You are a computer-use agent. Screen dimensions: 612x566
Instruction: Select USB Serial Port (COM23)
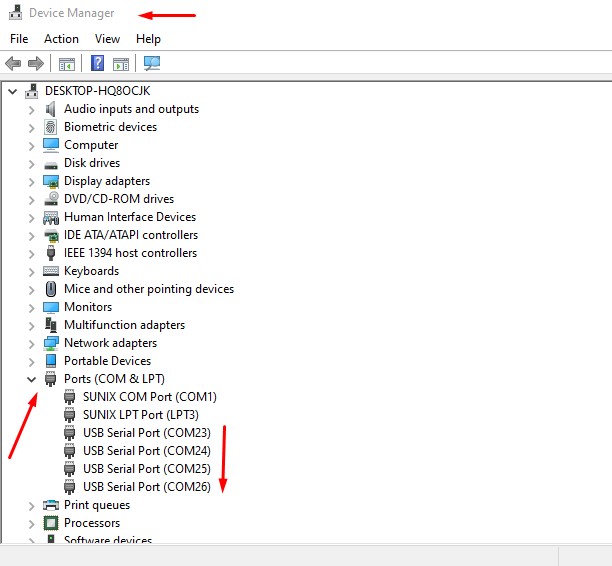(147, 433)
